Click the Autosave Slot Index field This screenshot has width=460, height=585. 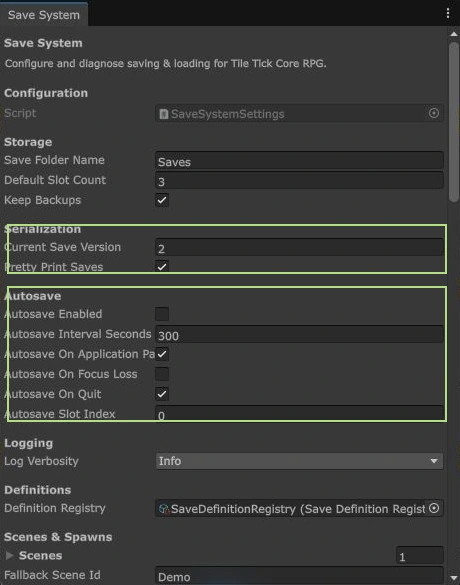(x=299, y=414)
